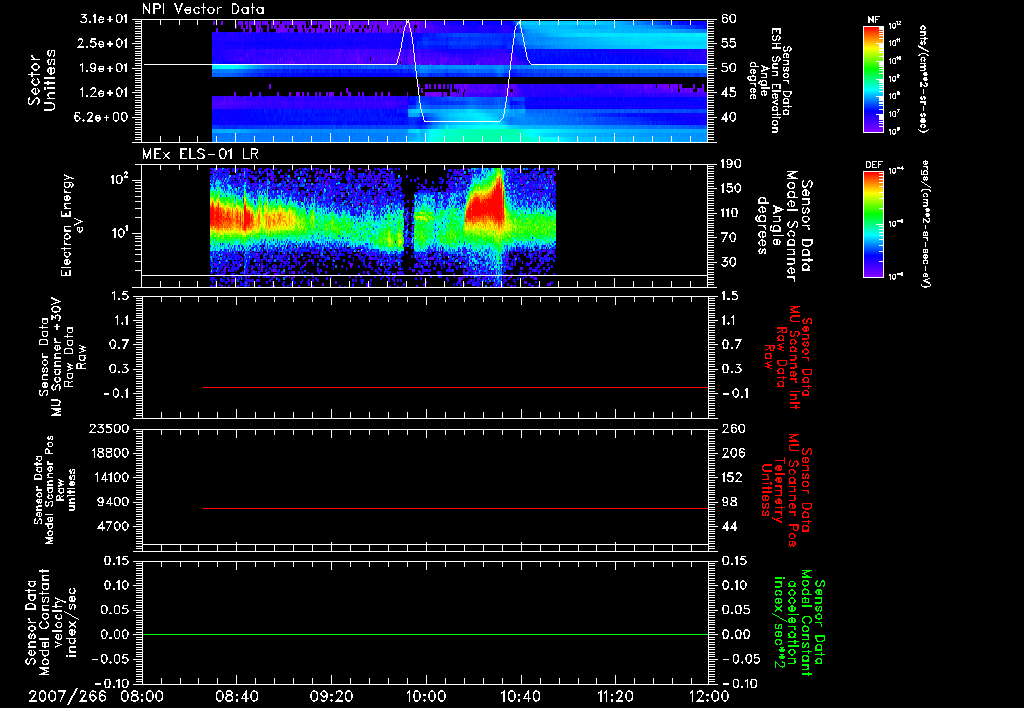Screen dimensions: 1024x708
Task: Click the '9400' scanner position tick
Action: [113, 502]
